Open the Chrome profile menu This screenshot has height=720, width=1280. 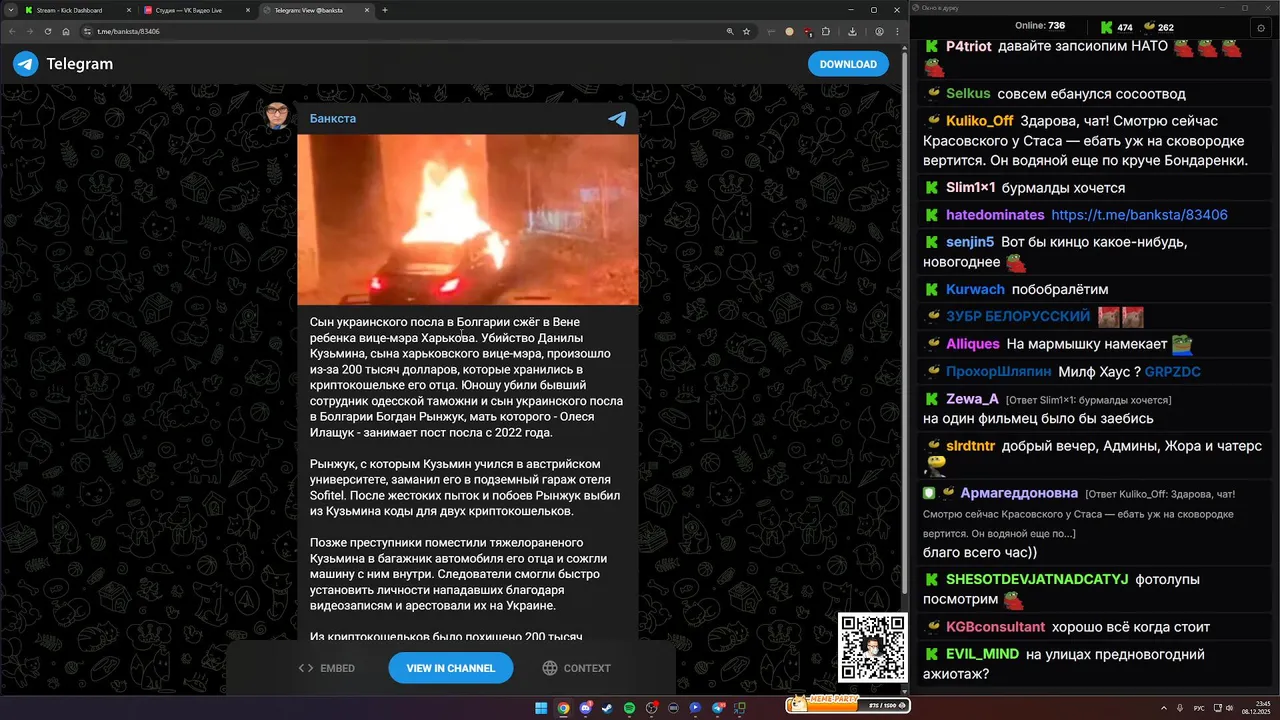(x=879, y=31)
